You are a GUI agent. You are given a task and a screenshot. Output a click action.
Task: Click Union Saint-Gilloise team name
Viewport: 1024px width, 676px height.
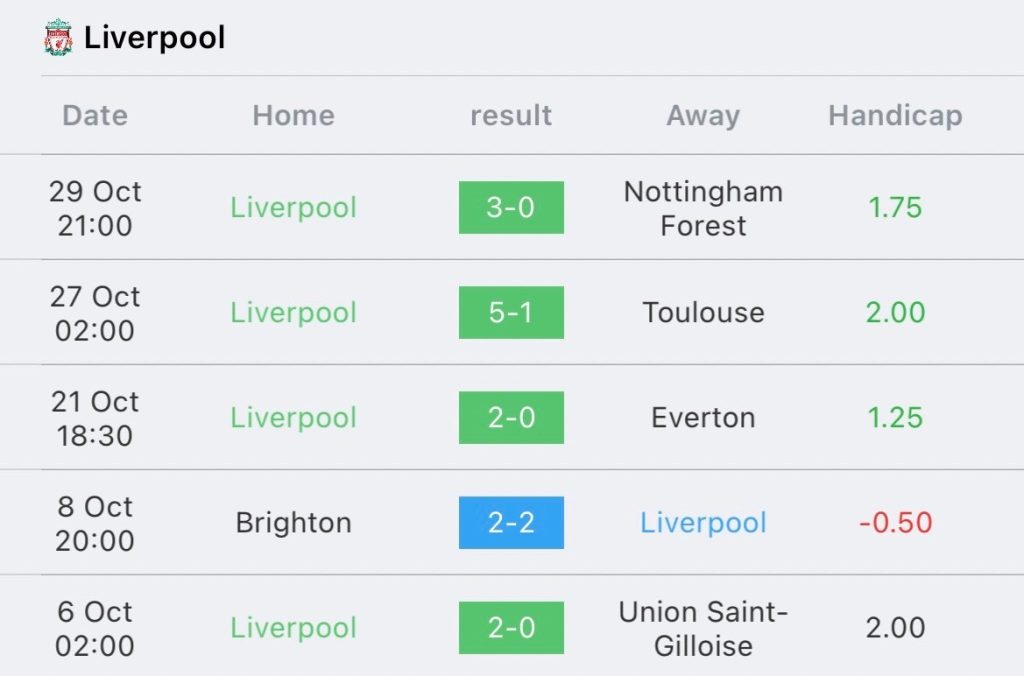pyautogui.click(x=703, y=628)
